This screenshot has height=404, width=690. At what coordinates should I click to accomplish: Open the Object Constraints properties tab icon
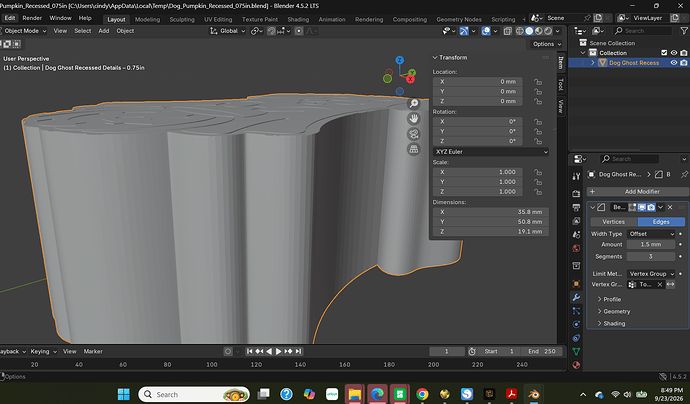coord(576,338)
